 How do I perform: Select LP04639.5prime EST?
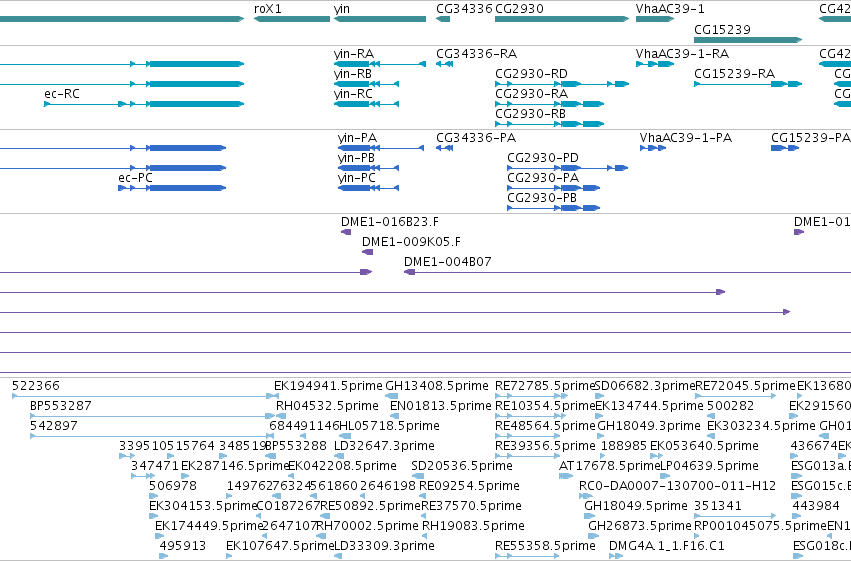point(665,476)
